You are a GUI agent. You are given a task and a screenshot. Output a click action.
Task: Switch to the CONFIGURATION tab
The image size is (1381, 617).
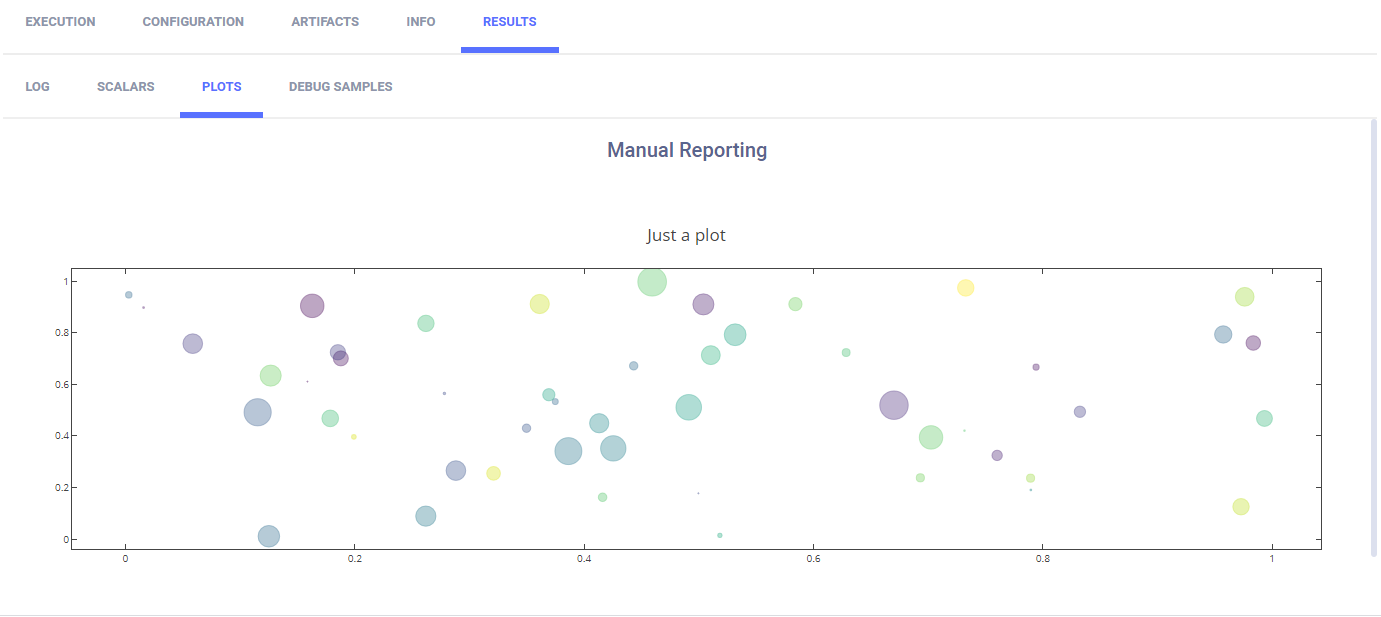tap(193, 22)
